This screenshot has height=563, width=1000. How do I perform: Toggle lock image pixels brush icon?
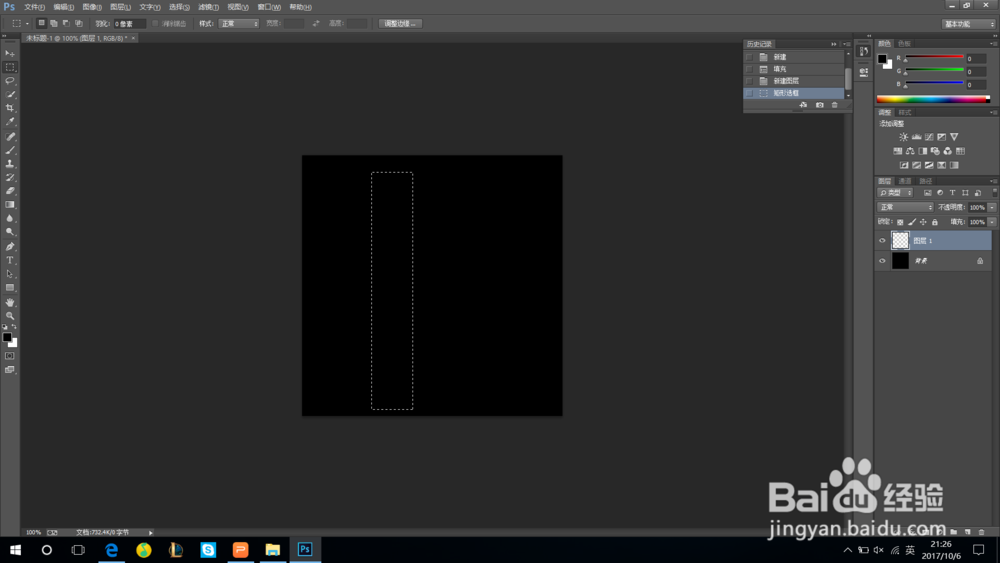[x=912, y=222]
